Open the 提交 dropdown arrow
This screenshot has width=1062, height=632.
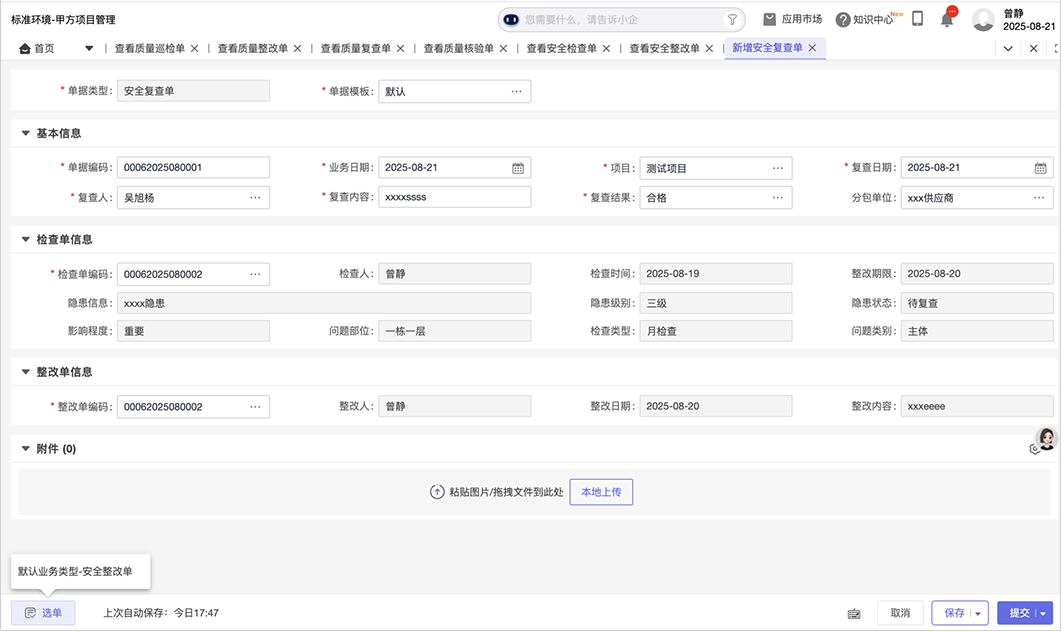coord(1045,613)
